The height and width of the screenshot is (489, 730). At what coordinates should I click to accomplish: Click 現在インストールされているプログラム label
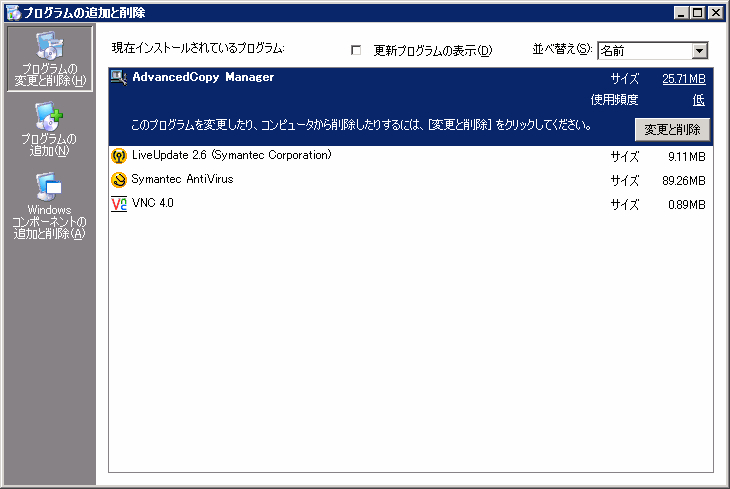tap(198, 48)
